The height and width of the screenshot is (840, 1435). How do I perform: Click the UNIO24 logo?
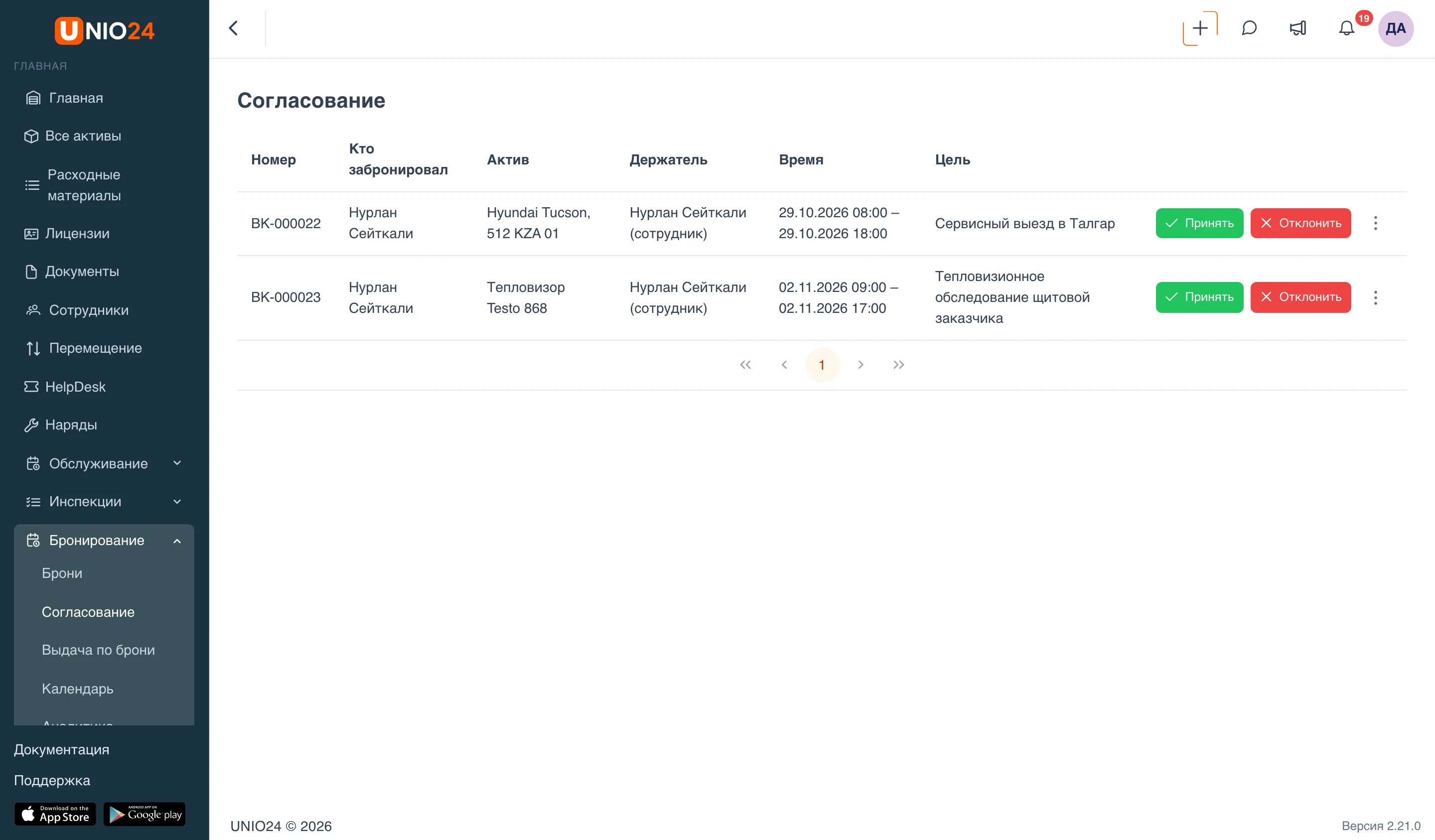click(x=104, y=30)
